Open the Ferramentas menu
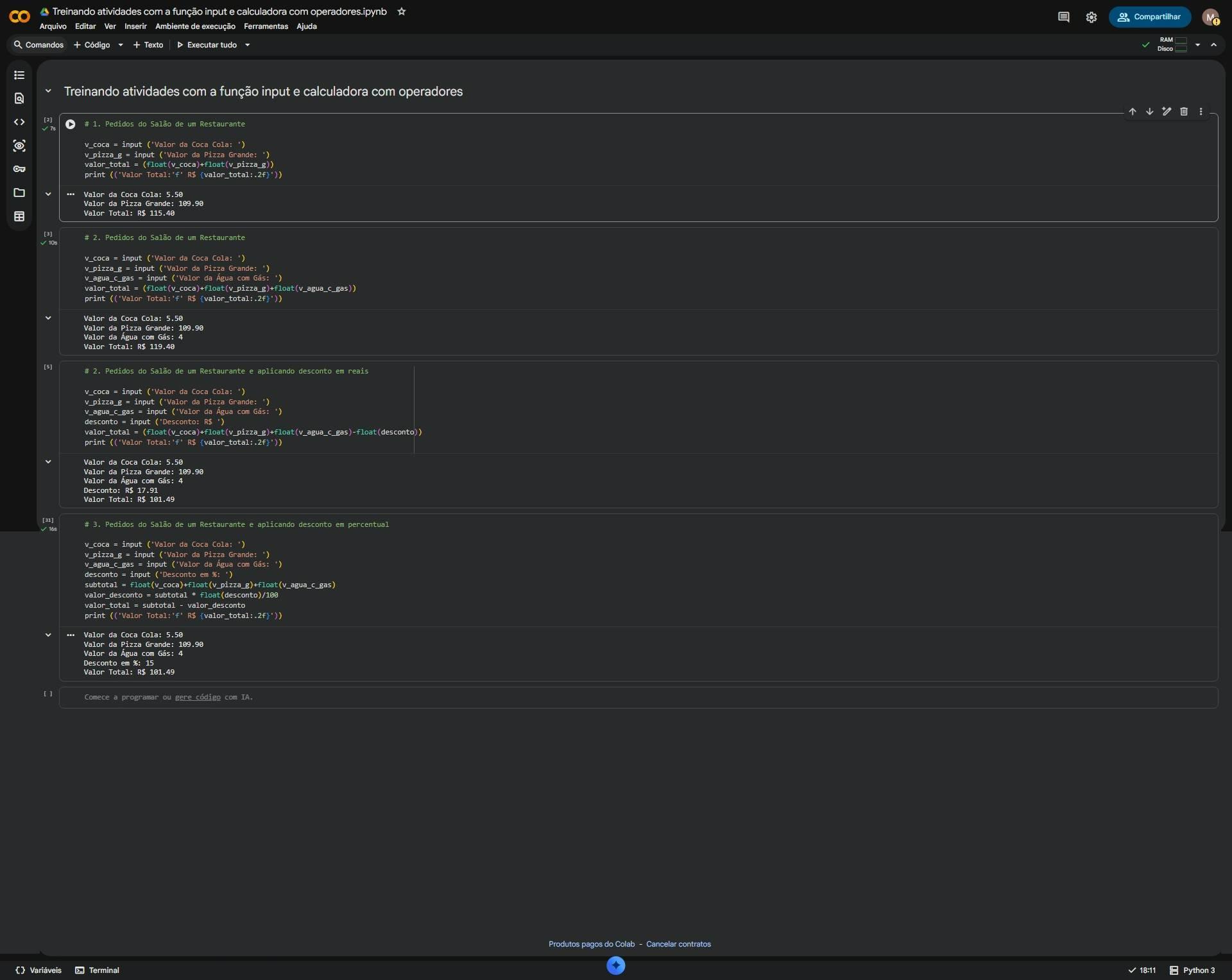 [x=266, y=26]
